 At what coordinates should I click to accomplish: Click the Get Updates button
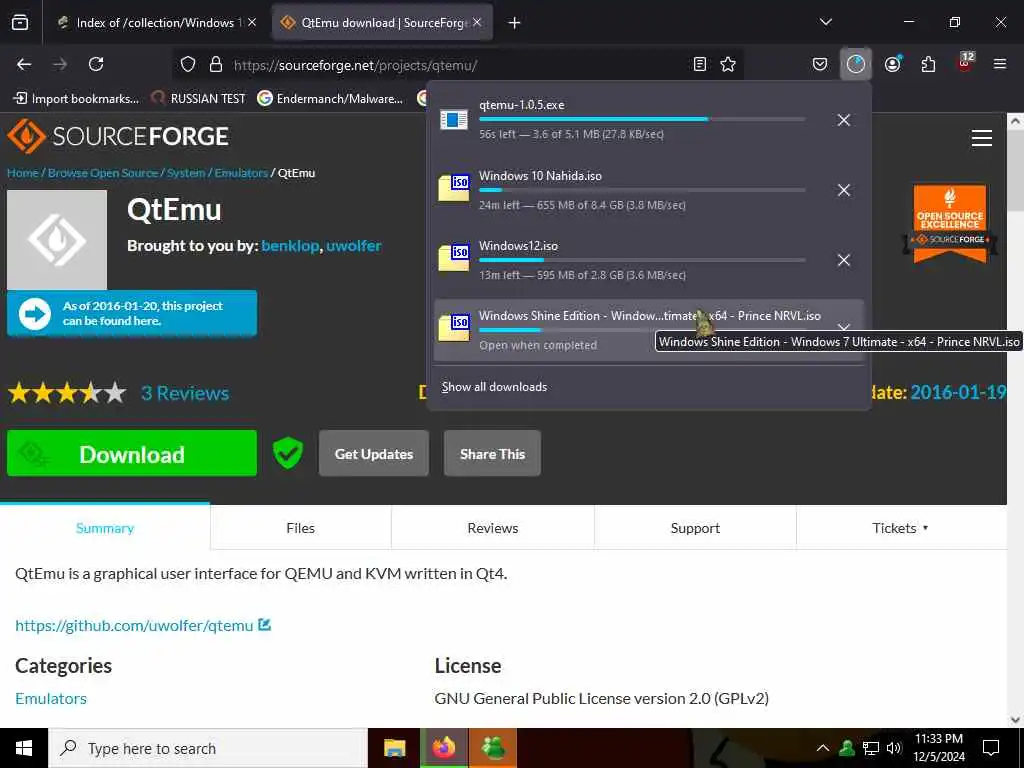click(374, 453)
